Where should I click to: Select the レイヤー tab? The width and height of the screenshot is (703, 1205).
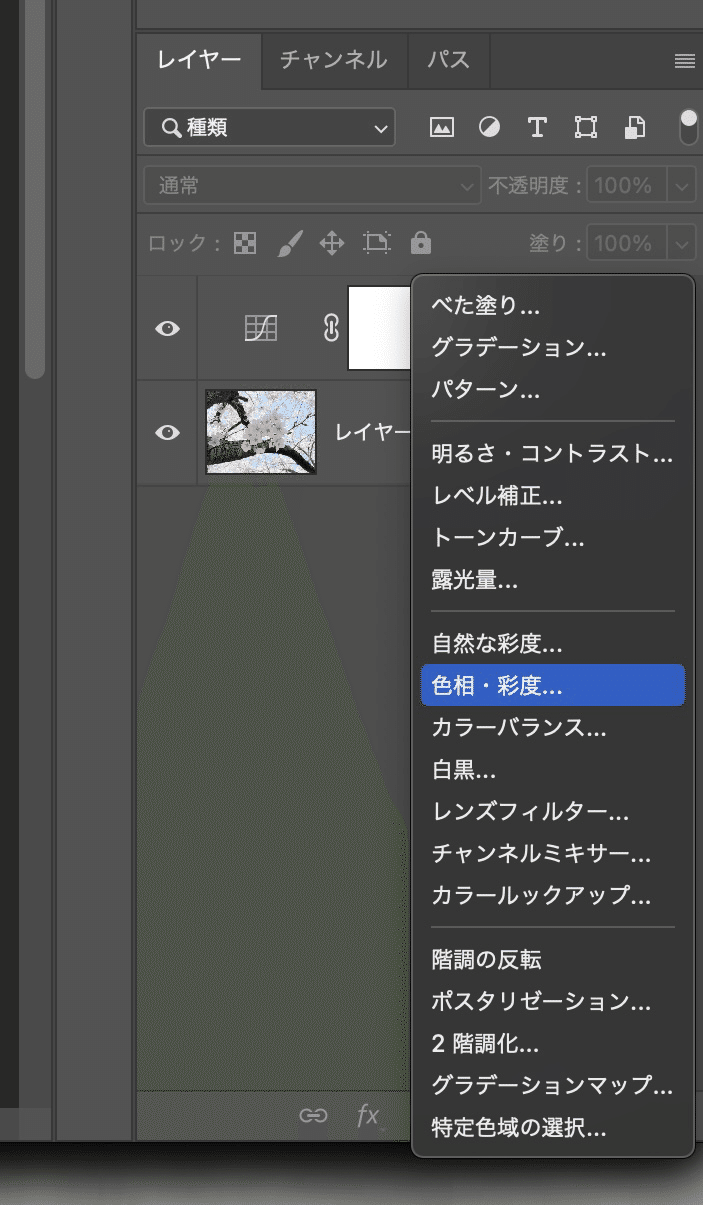(x=199, y=60)
